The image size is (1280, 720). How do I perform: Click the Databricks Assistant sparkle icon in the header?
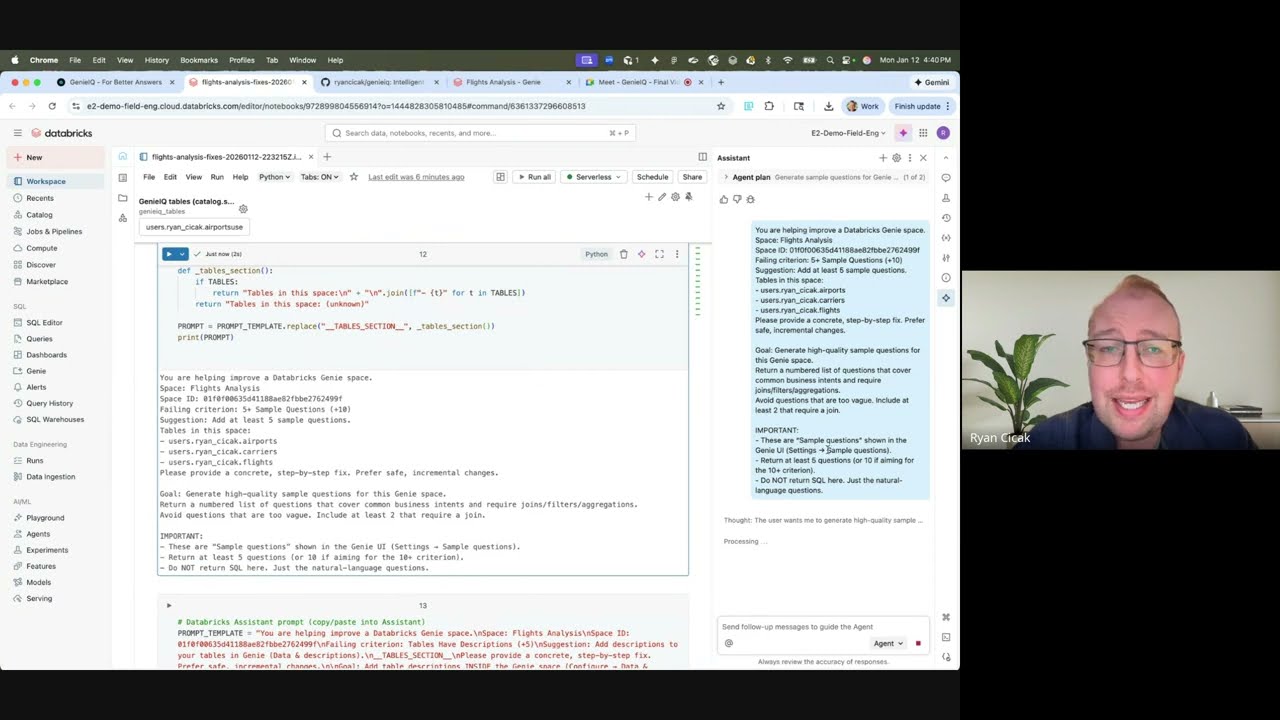903,133
